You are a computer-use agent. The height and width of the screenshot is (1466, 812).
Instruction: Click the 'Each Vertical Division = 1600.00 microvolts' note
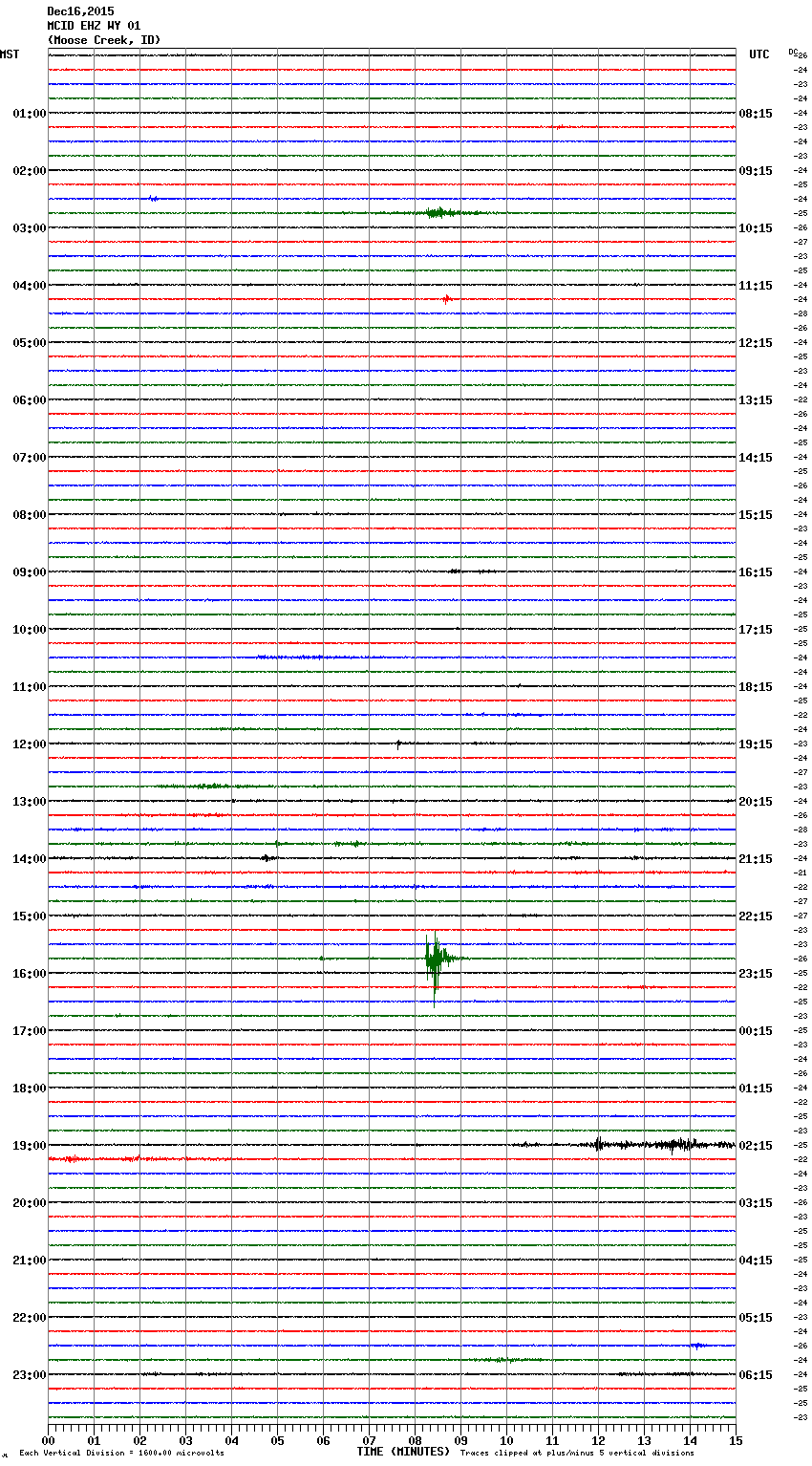(x=121, y=1453)
